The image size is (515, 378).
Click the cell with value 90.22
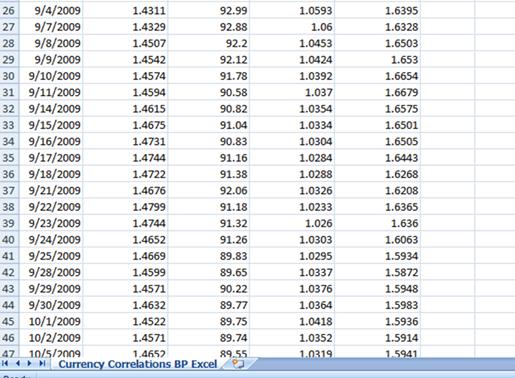point(209,288)
